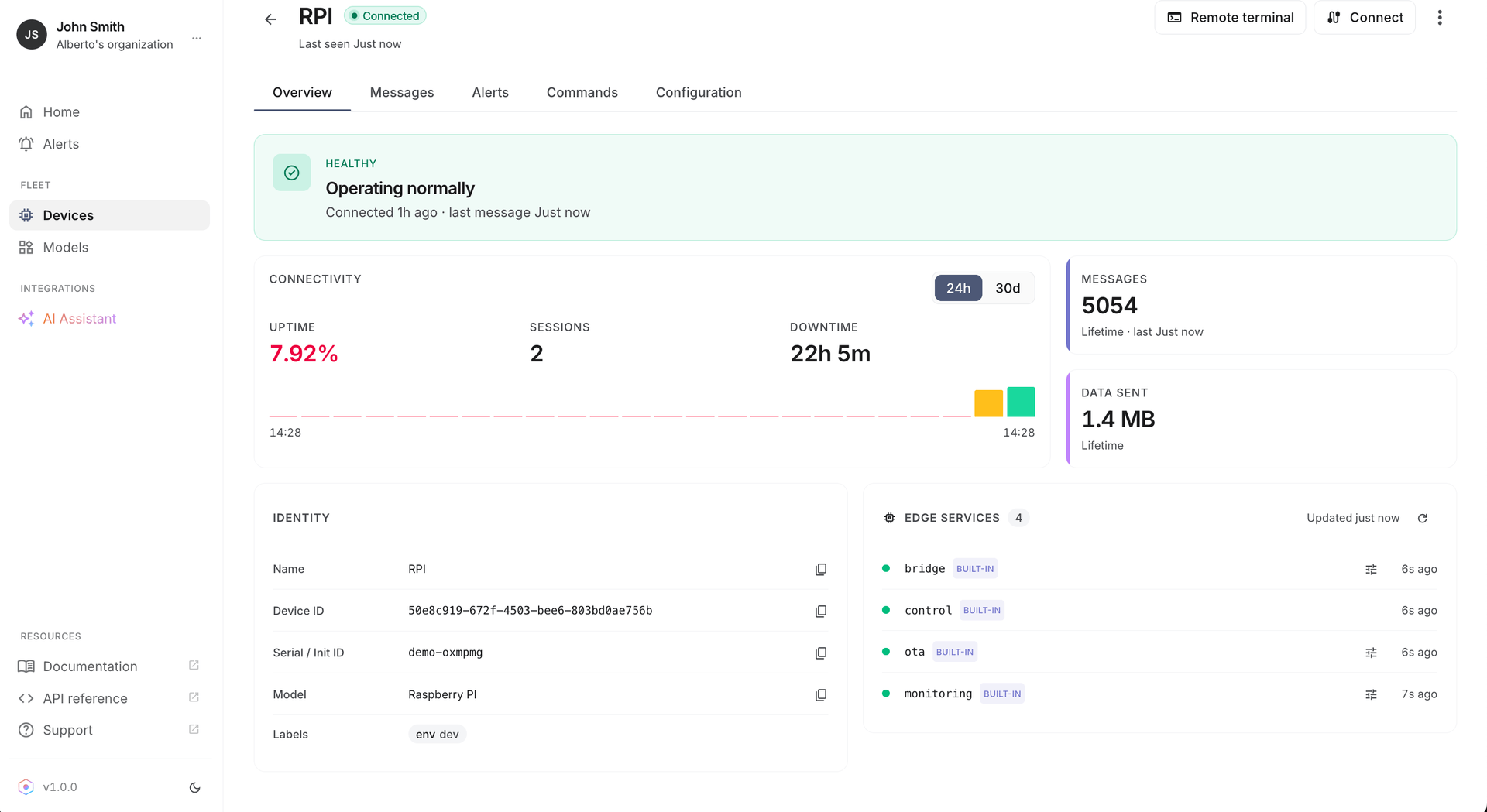Select the green bar in connectivity chart

click(1021, 402)
